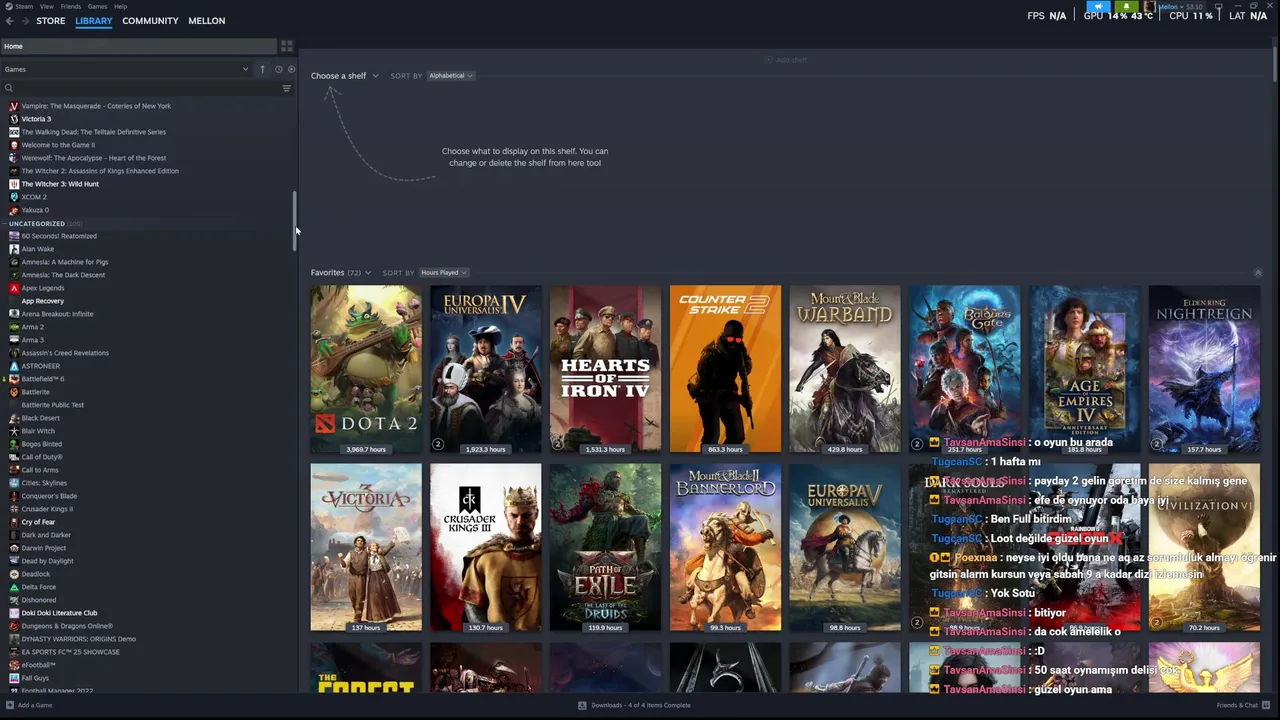Open the Big Picture mode monitor icon
Screen dimensions: 1280x720
pyautogui.click(x=1218, y=7)
